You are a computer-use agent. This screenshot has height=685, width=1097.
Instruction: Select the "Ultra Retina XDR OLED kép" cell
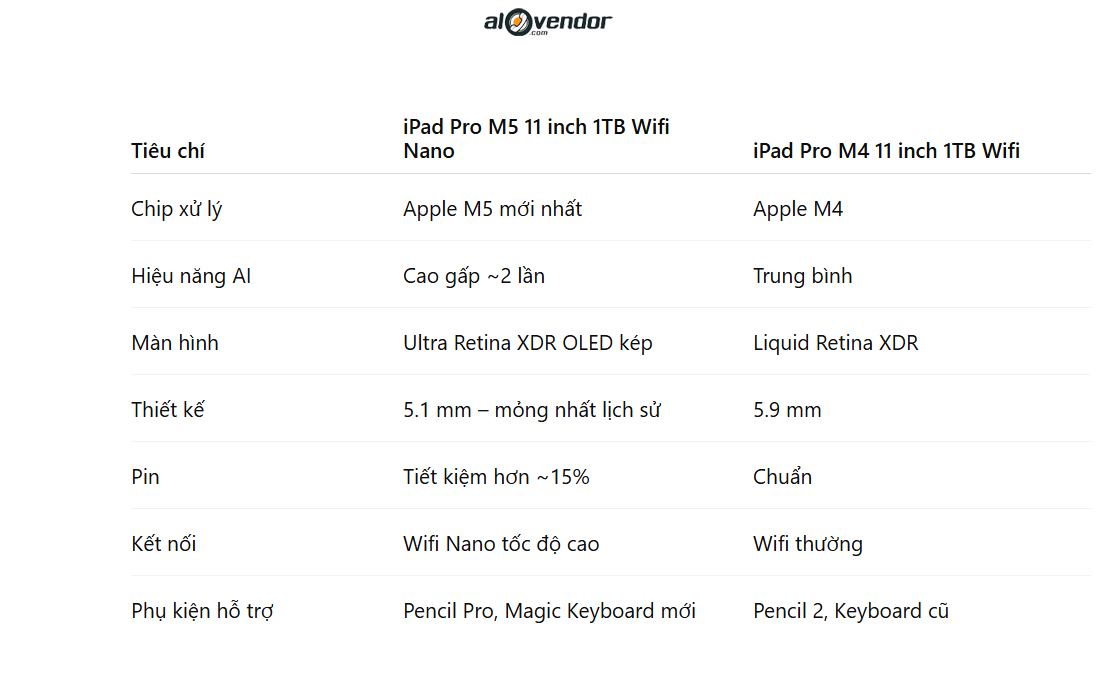[527, 343]
